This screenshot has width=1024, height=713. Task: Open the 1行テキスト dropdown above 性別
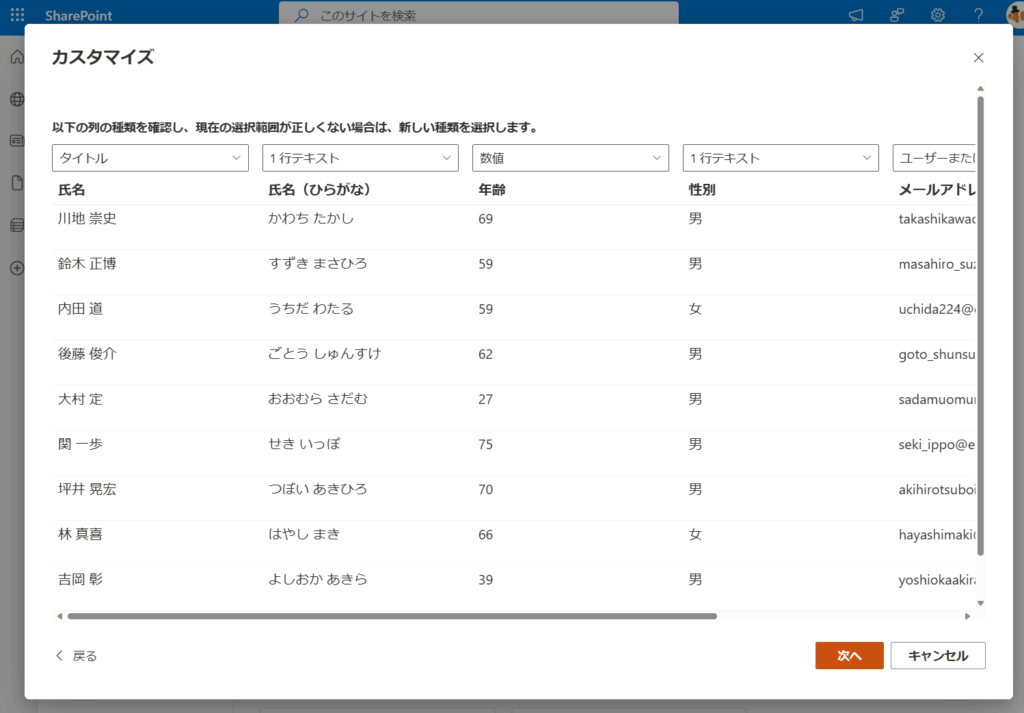pos(781,158)
